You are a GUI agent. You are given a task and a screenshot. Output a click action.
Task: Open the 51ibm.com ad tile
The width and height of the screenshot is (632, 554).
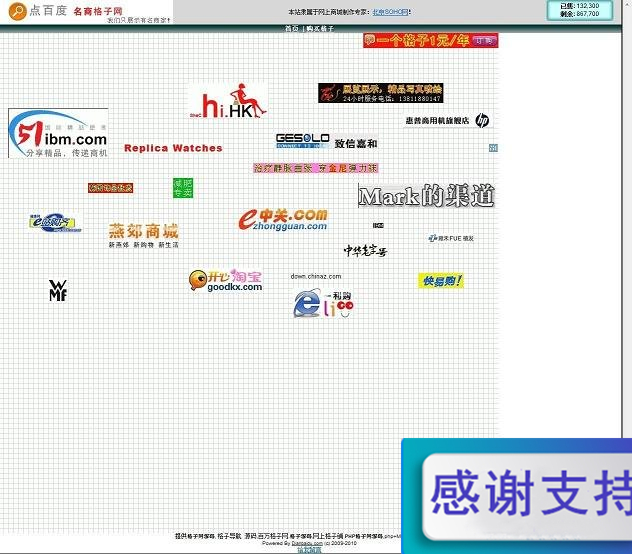point(58,133)
